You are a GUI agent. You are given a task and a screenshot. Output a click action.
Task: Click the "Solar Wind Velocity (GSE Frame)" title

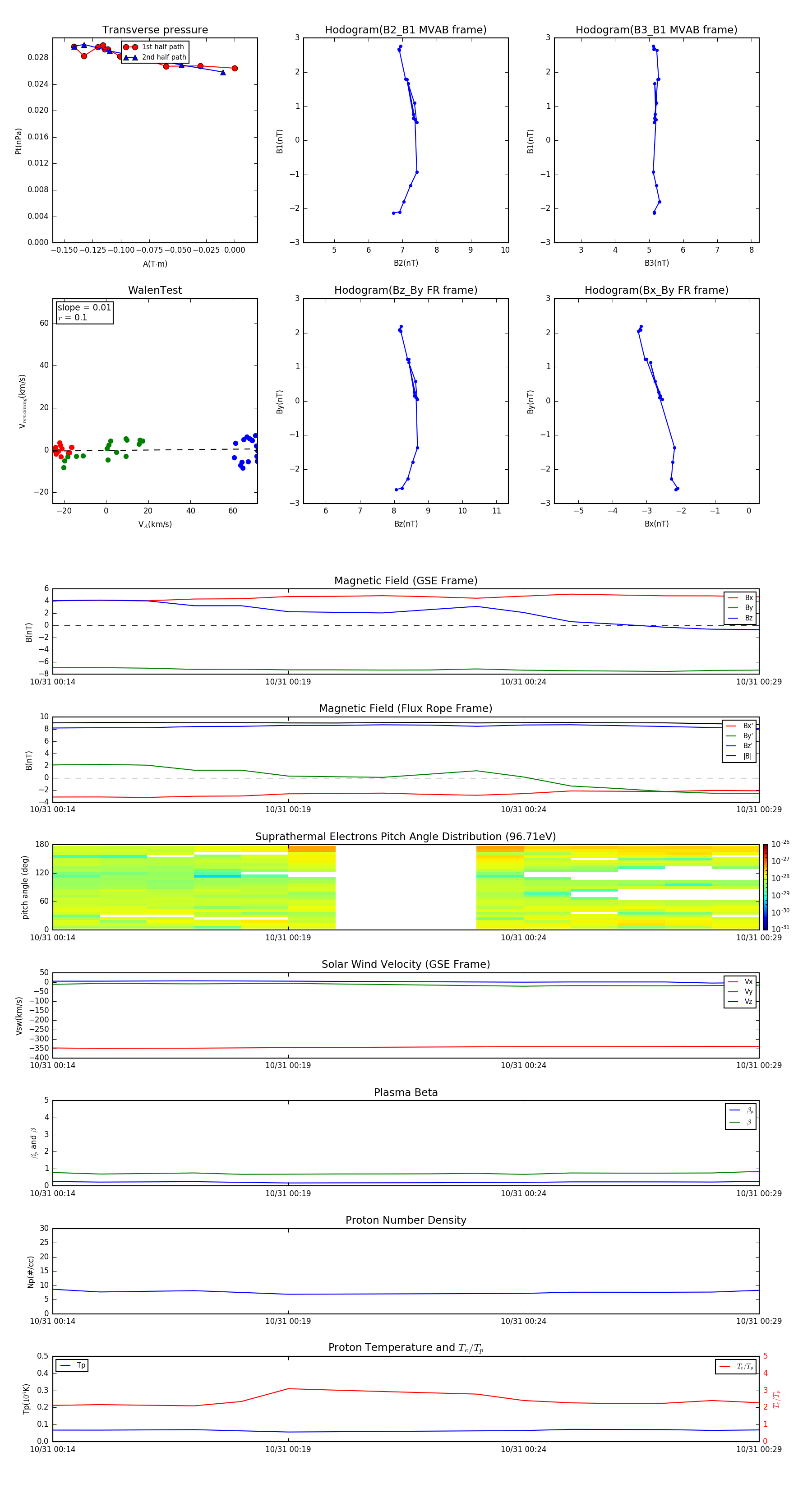406,964
